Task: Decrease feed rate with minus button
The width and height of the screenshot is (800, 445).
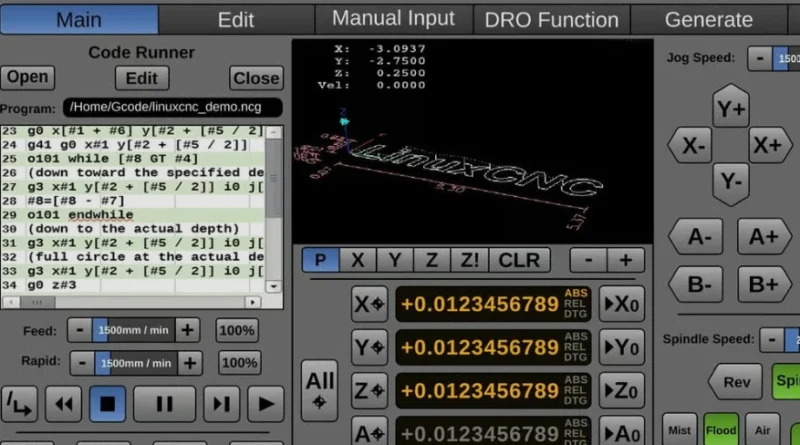Action: (80, 330)
